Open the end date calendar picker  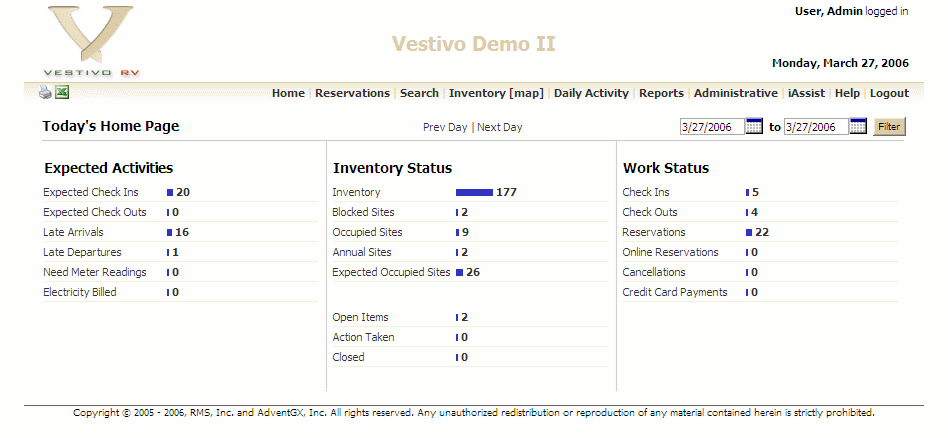858,126
